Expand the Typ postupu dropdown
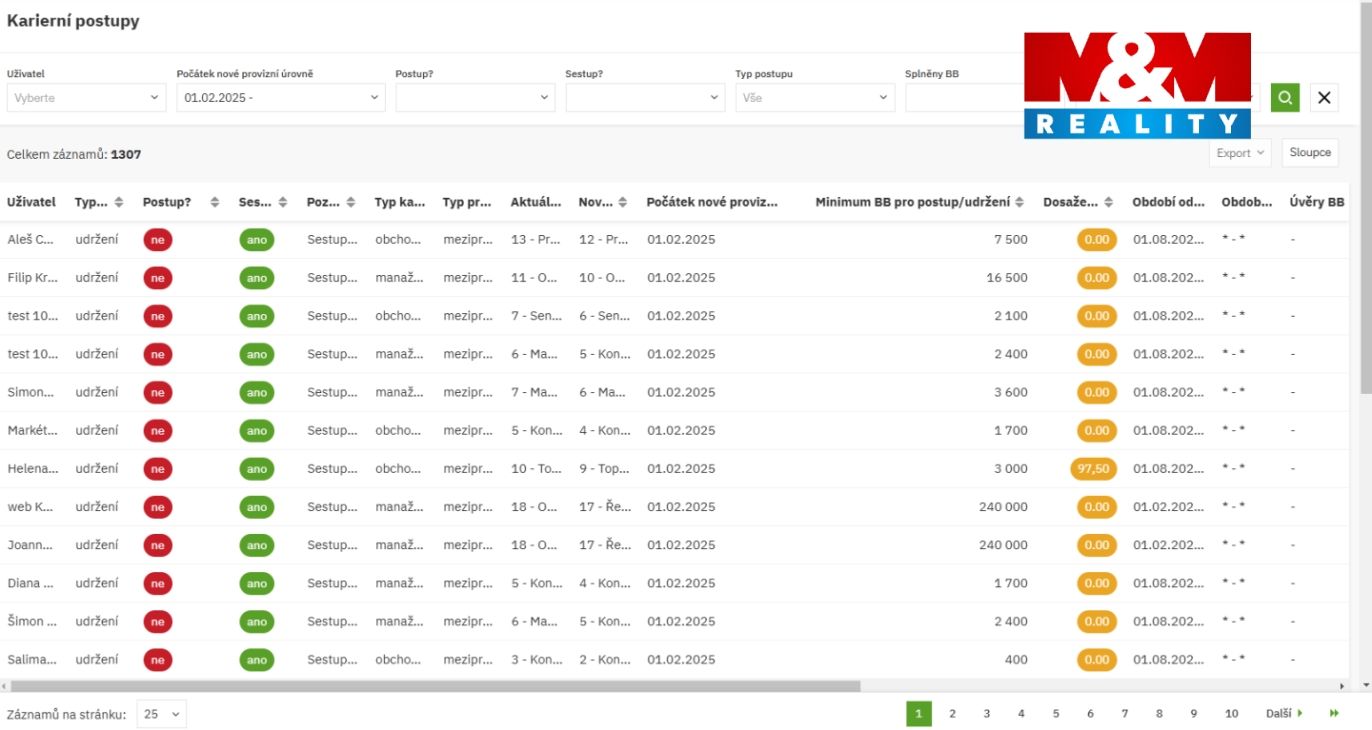The height and width of the screenshot is (730, 1372). pyautogui.click(x=814, y=98)
